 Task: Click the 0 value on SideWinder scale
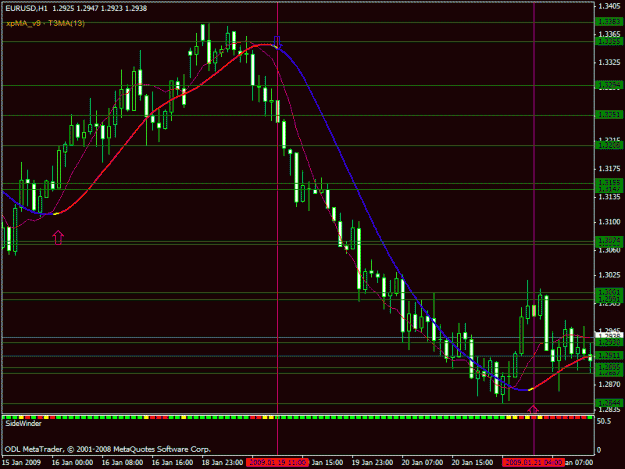pyautogui.click(x=599, y=450)
